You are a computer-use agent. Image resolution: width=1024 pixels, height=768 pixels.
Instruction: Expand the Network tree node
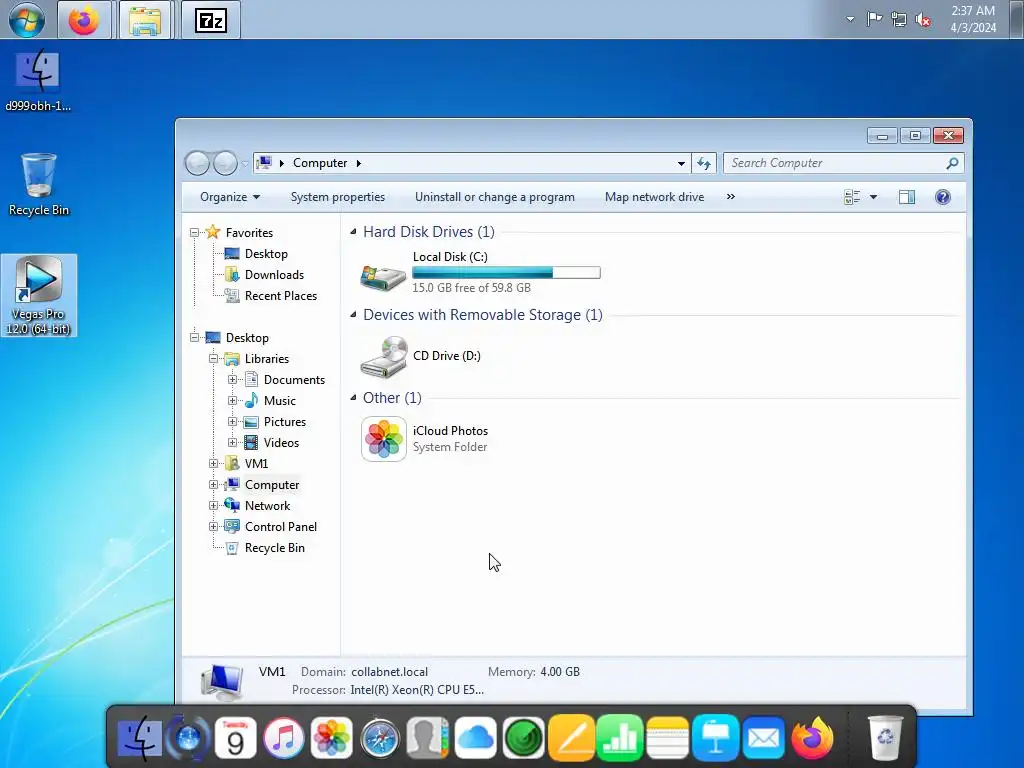tap(214, 505)
